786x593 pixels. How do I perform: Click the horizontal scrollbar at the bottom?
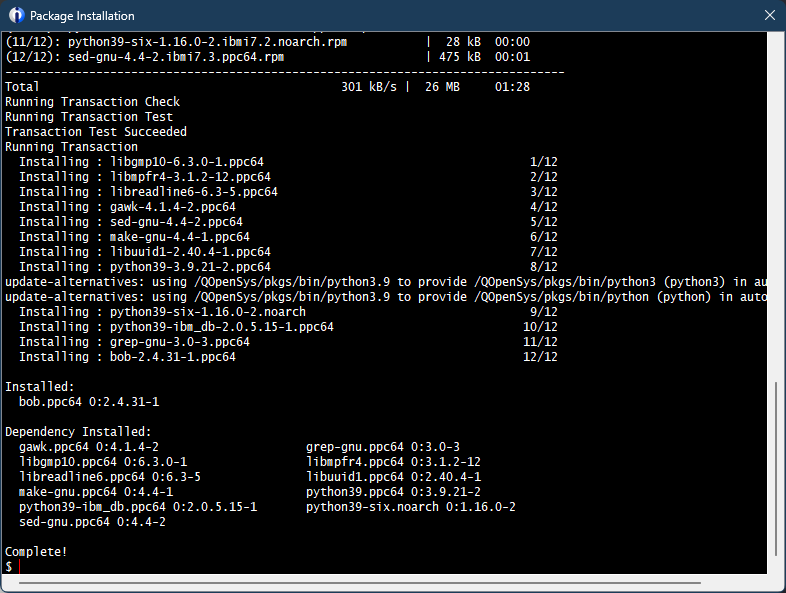point(390,579)
